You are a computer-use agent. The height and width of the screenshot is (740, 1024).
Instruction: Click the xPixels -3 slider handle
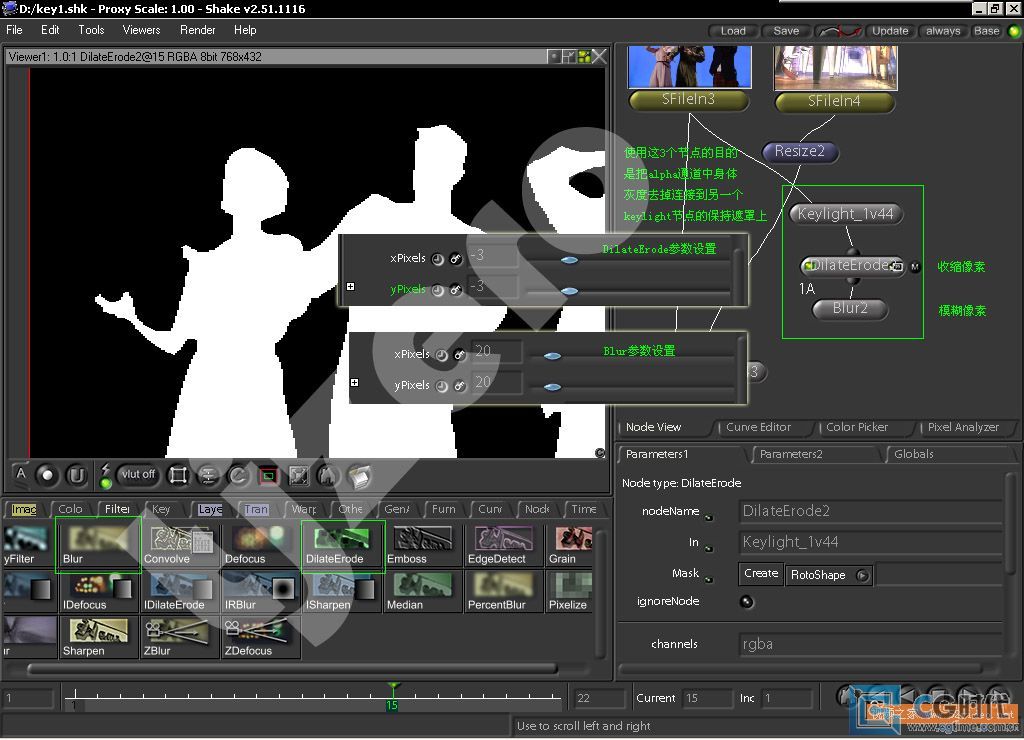click(569, 260)
